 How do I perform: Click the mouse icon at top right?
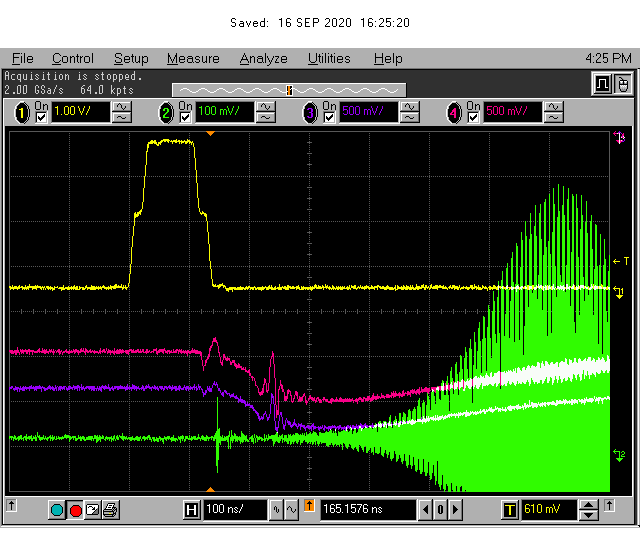click(622, 84)
